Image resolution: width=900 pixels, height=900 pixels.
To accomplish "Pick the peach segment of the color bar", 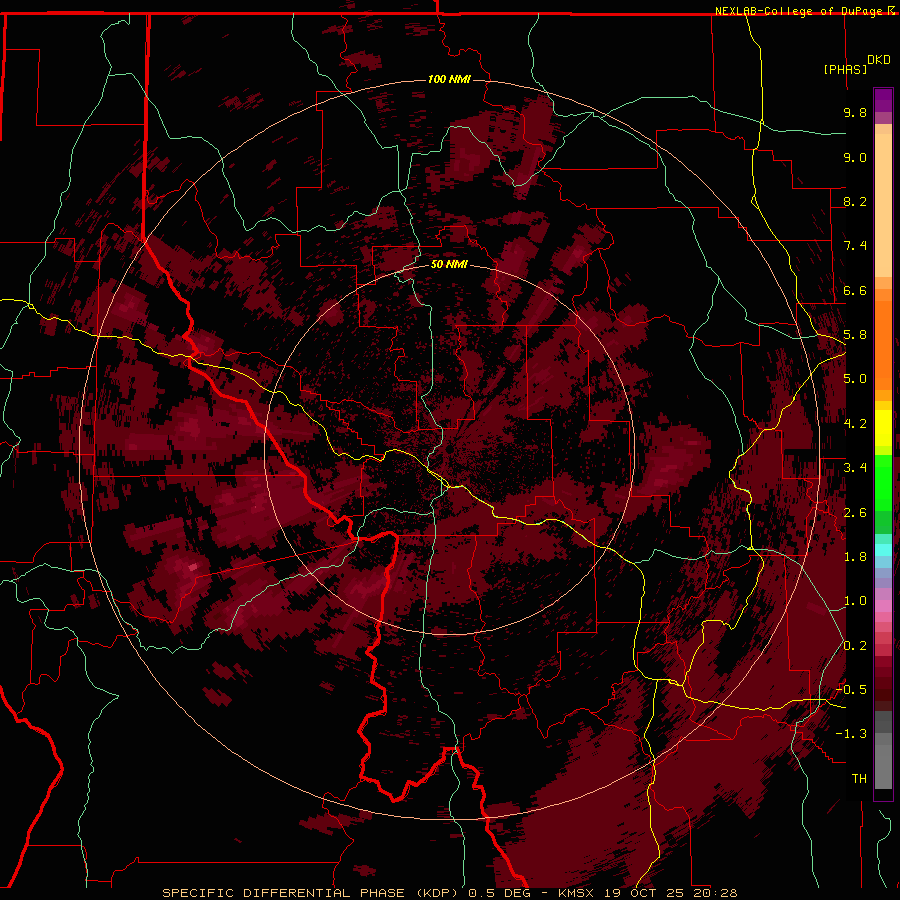I will (883, 205).
